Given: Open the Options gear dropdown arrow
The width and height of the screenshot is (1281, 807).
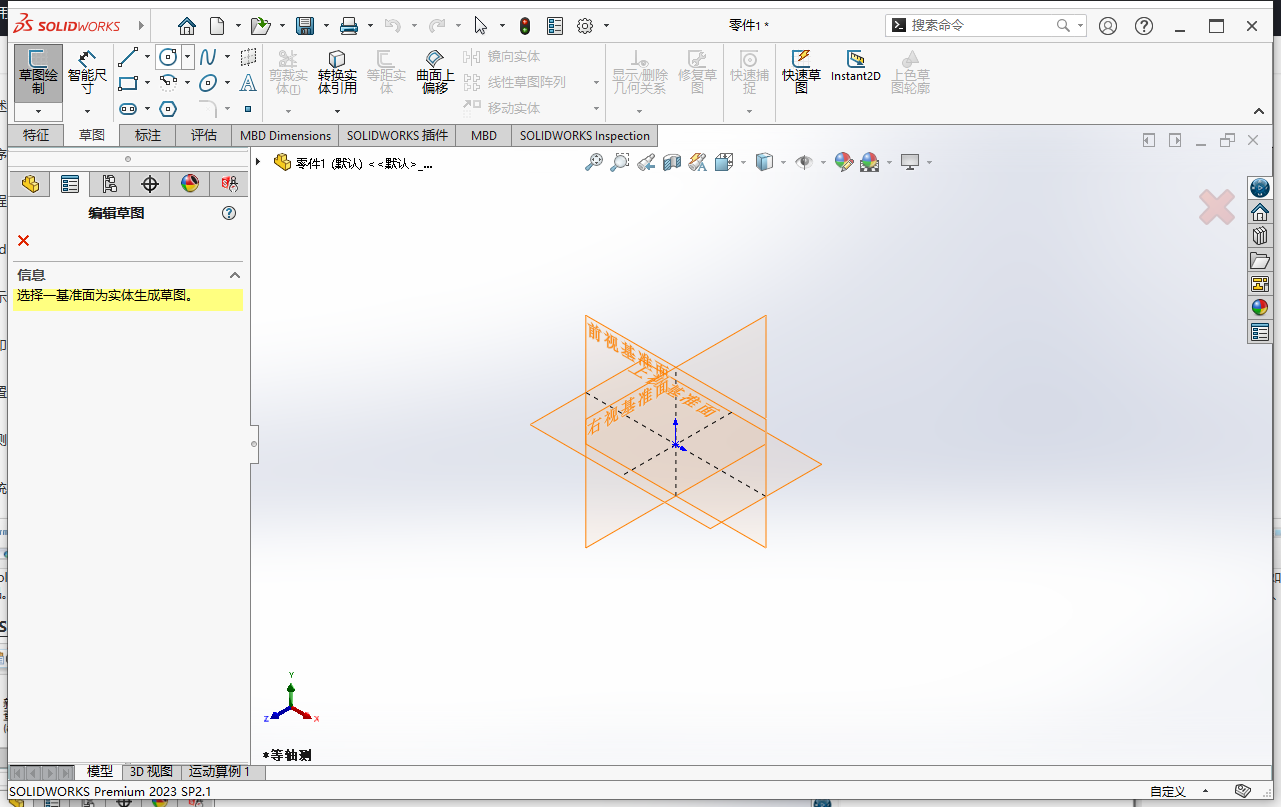Looking at the screenshot, I should tap(606, 26).
